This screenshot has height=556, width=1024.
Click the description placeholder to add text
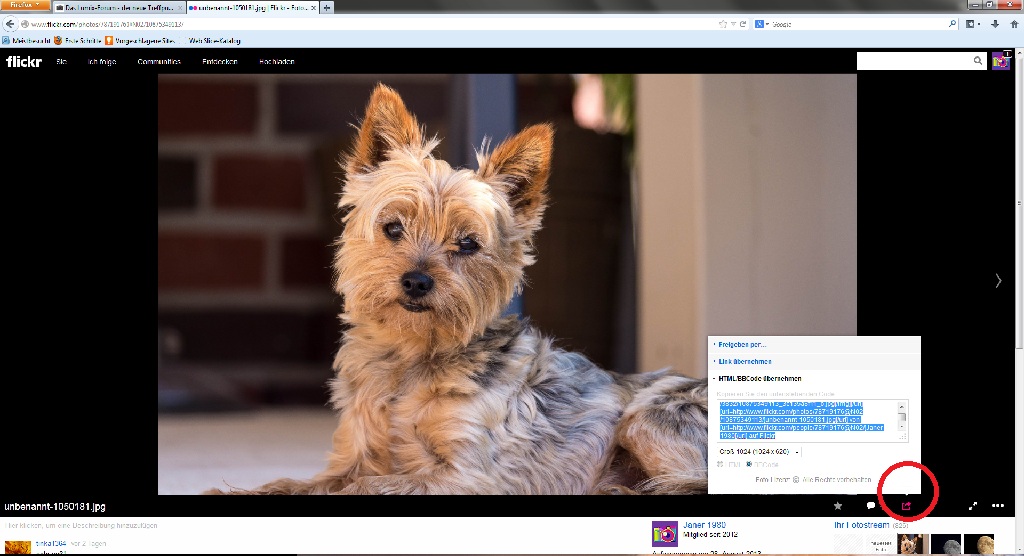[82, 525]
